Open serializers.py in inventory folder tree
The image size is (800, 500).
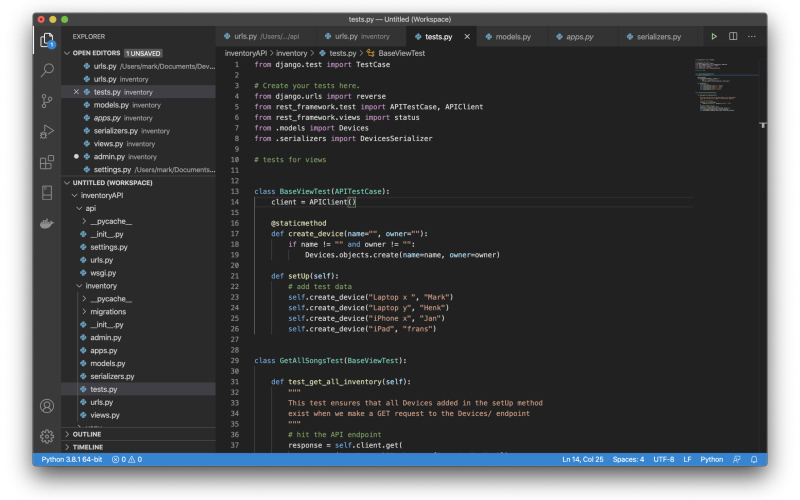click(112, 377)
